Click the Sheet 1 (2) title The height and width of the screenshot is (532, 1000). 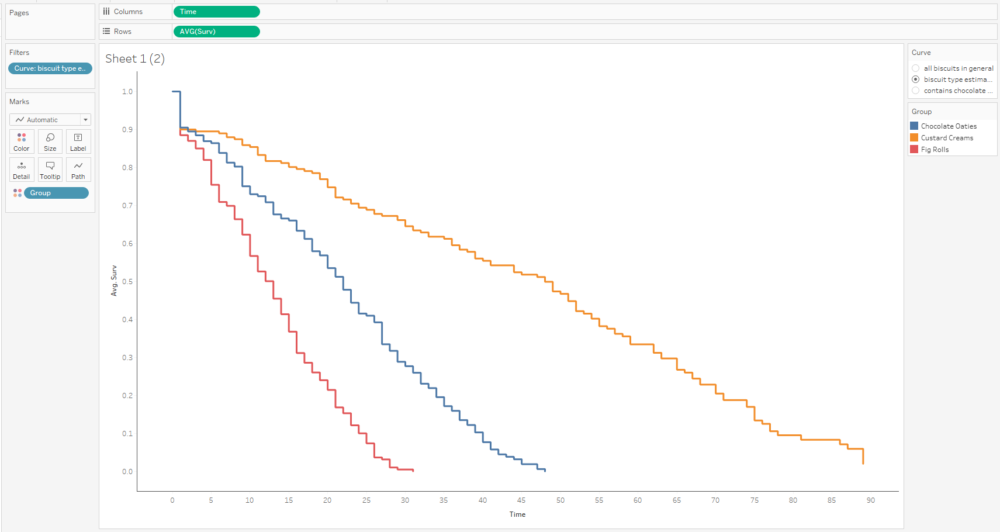pos(135,59)
